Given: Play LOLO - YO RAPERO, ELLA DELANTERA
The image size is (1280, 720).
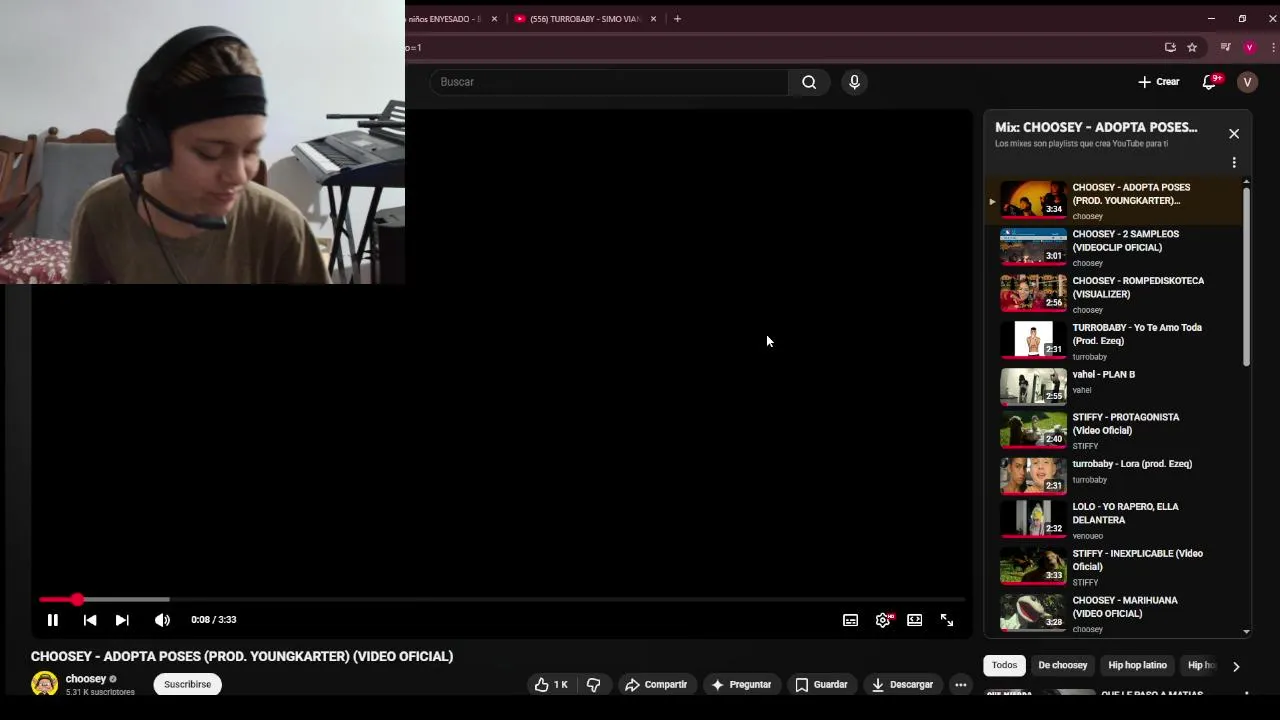Looking at the screenshot, I should (x=1113, y=520).
